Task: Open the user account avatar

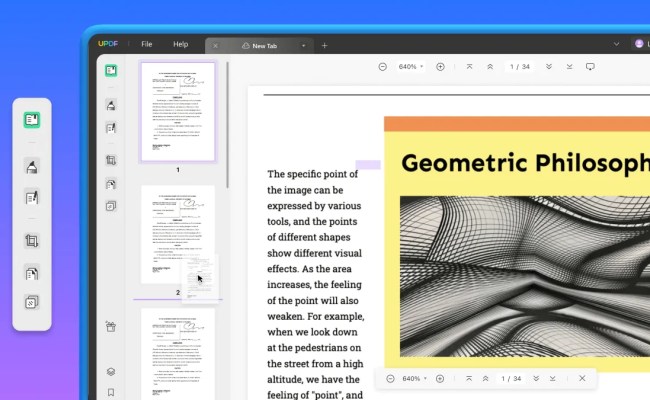Action: click(x=639, y=44)
